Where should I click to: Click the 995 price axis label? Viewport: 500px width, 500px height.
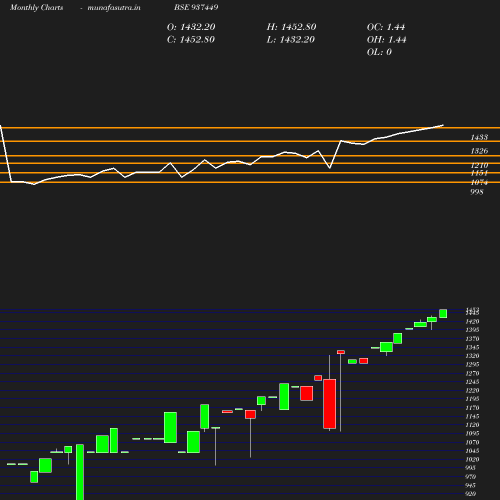point(470,468)
